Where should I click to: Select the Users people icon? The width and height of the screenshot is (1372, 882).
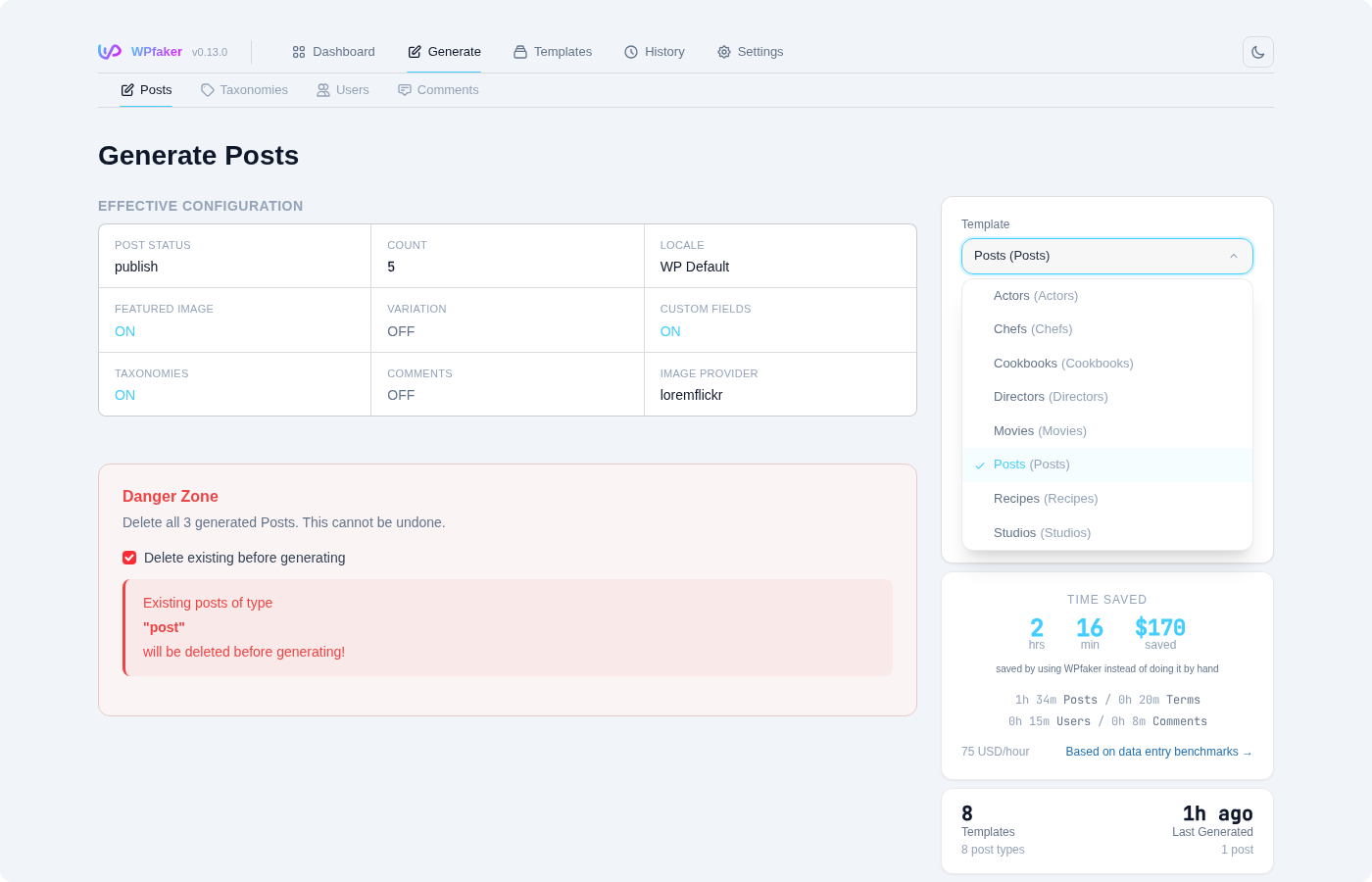[322, 89]
